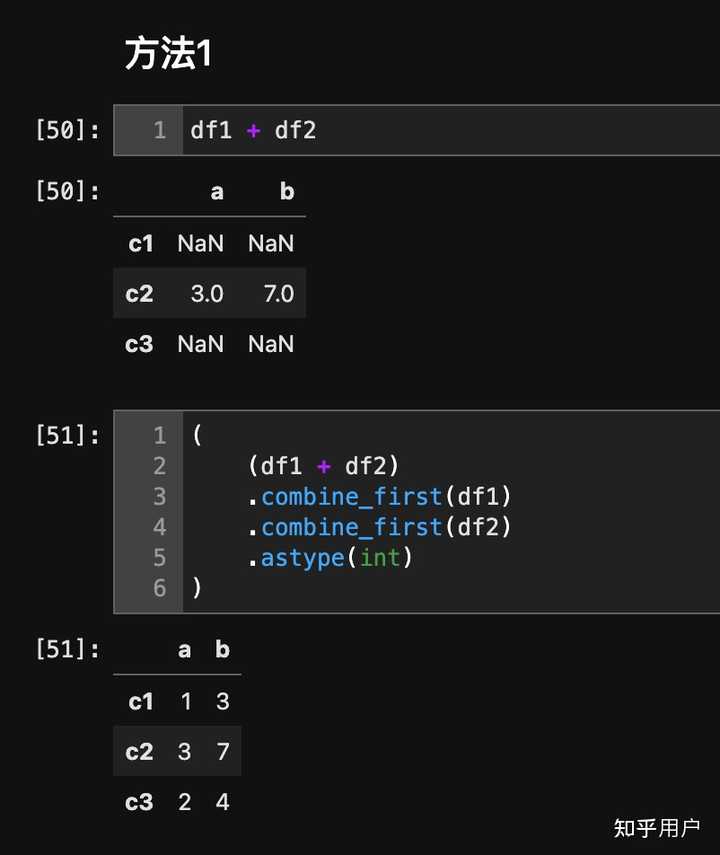The image size is (720, 855).
Task: Click the 3.0 value cell
Action: (207, 294)
